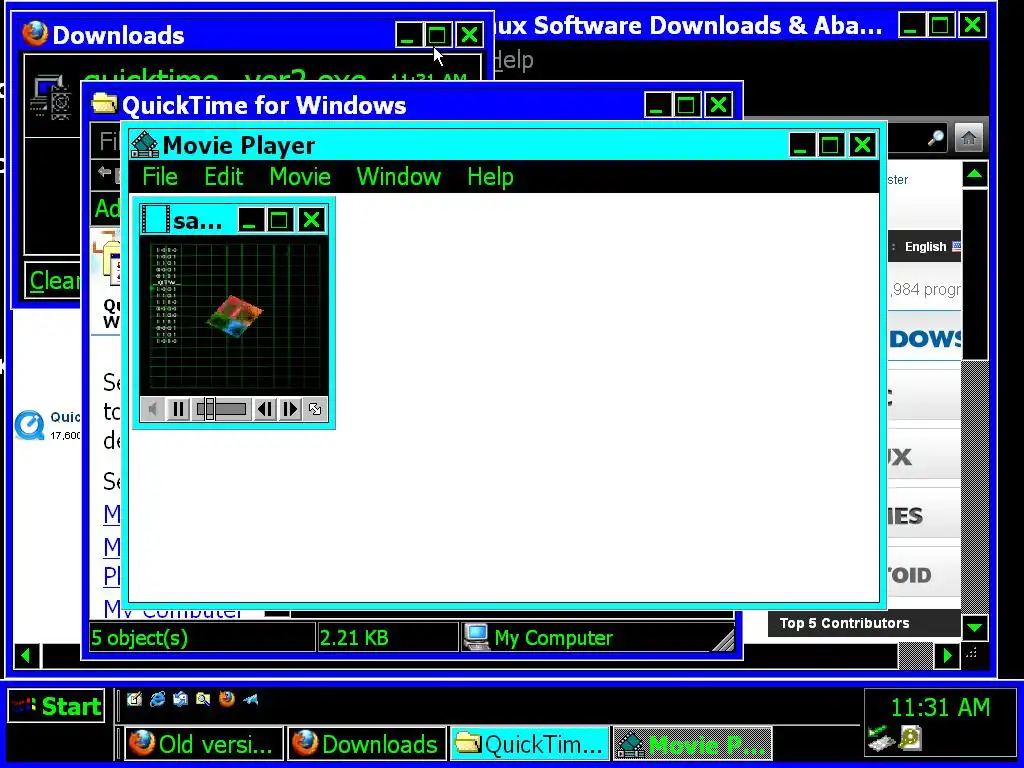Click the scroll down arrow in Firefox window
The image size is (1024, 768).
pyautogui.click(x=974, y=628)
